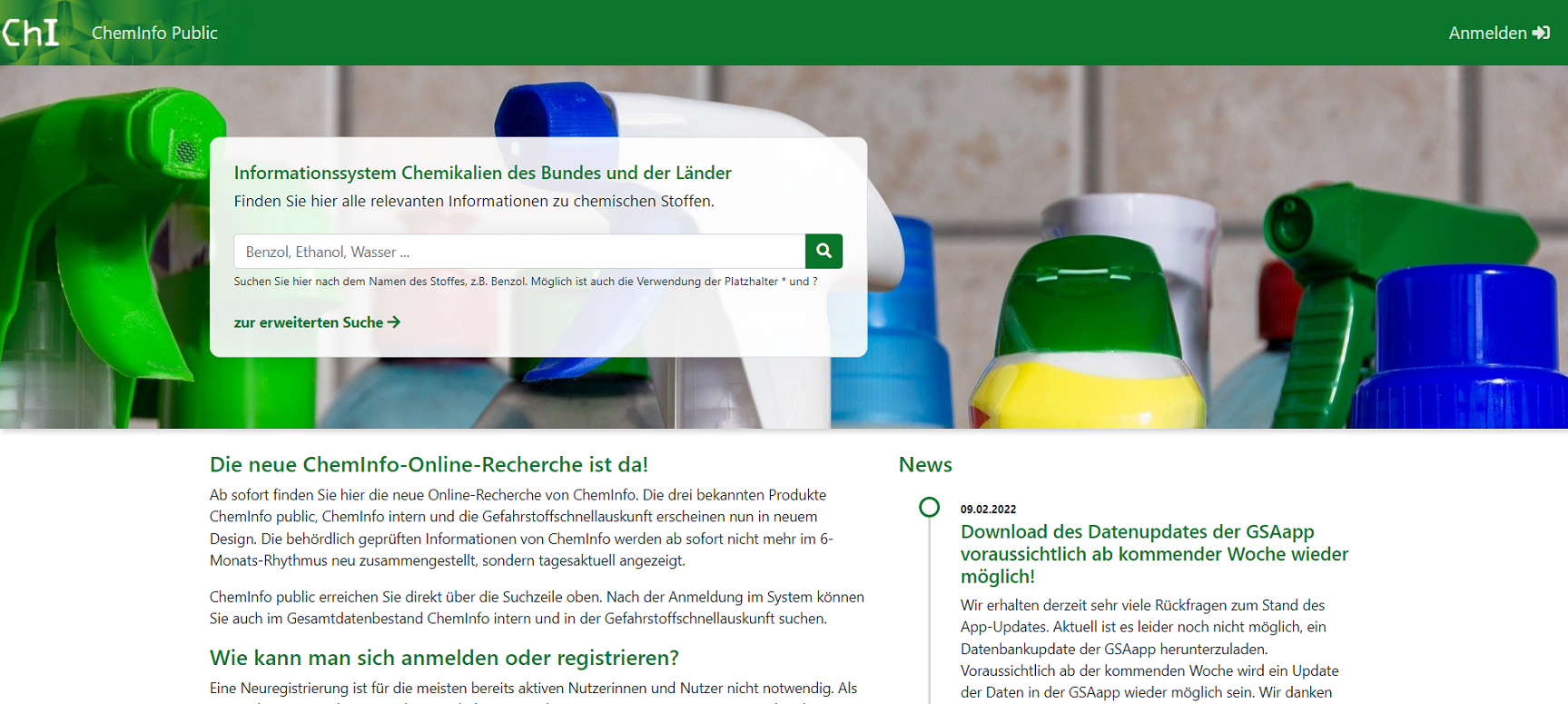
Task: Click the Anmelden login text
Action: click(1487, 33)
